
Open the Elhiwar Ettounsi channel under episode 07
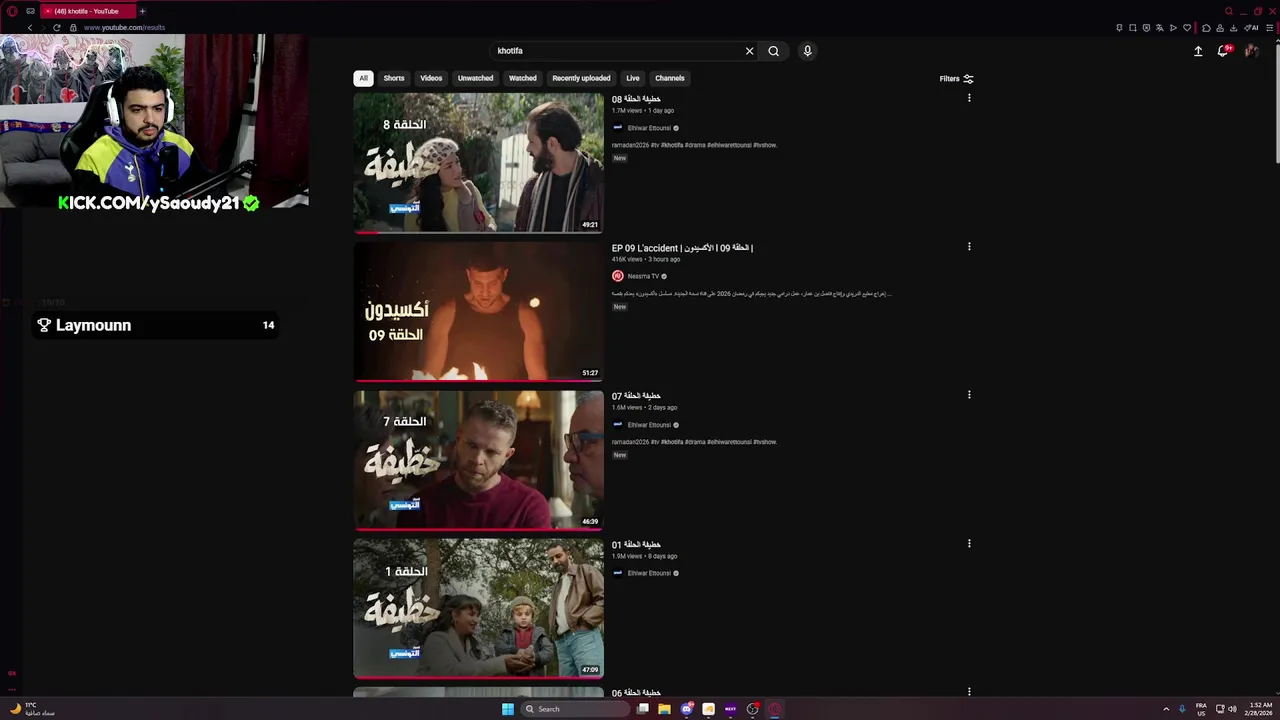click(x=649, y=425)
